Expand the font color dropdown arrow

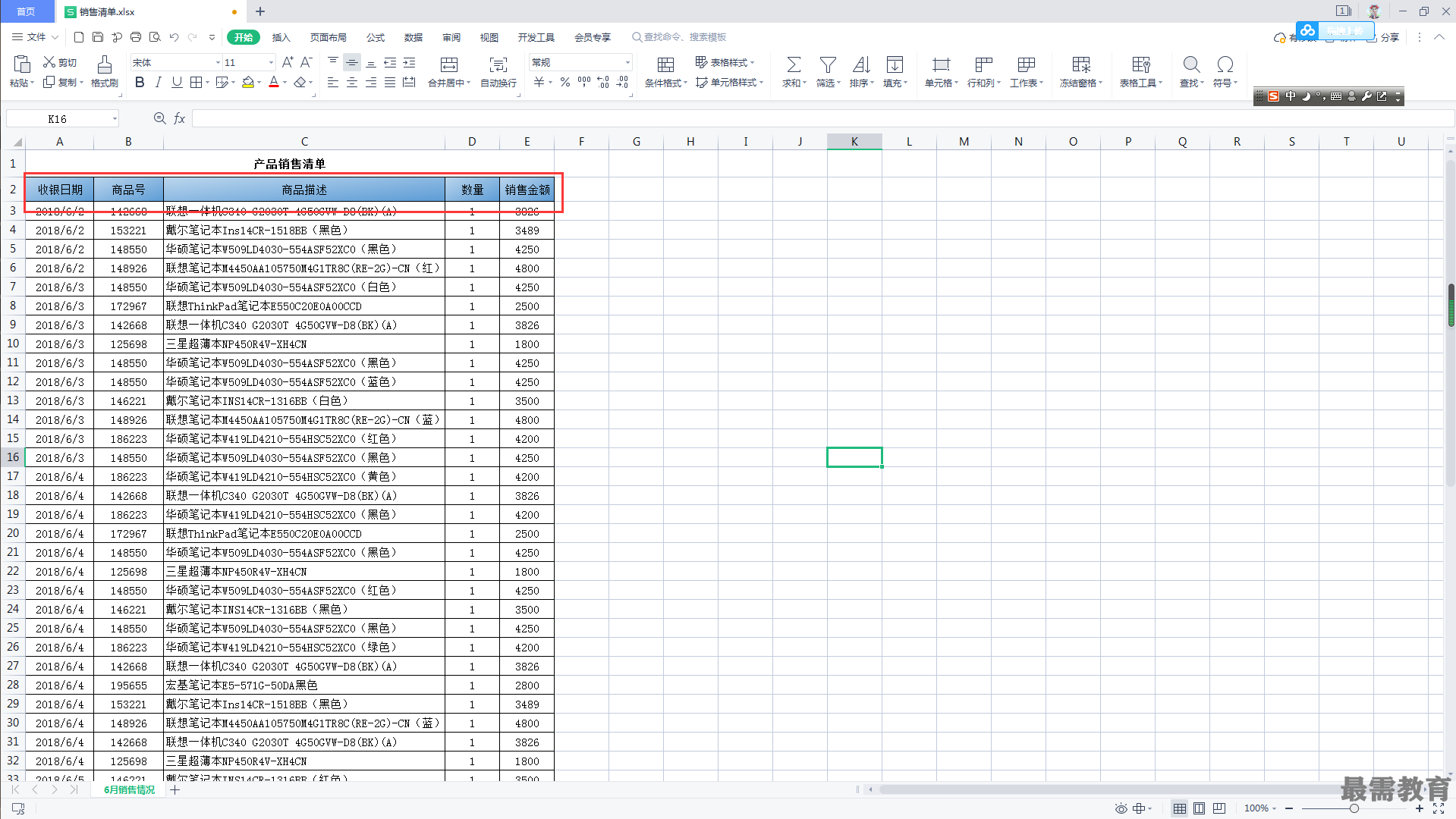(x=285, y=83)
